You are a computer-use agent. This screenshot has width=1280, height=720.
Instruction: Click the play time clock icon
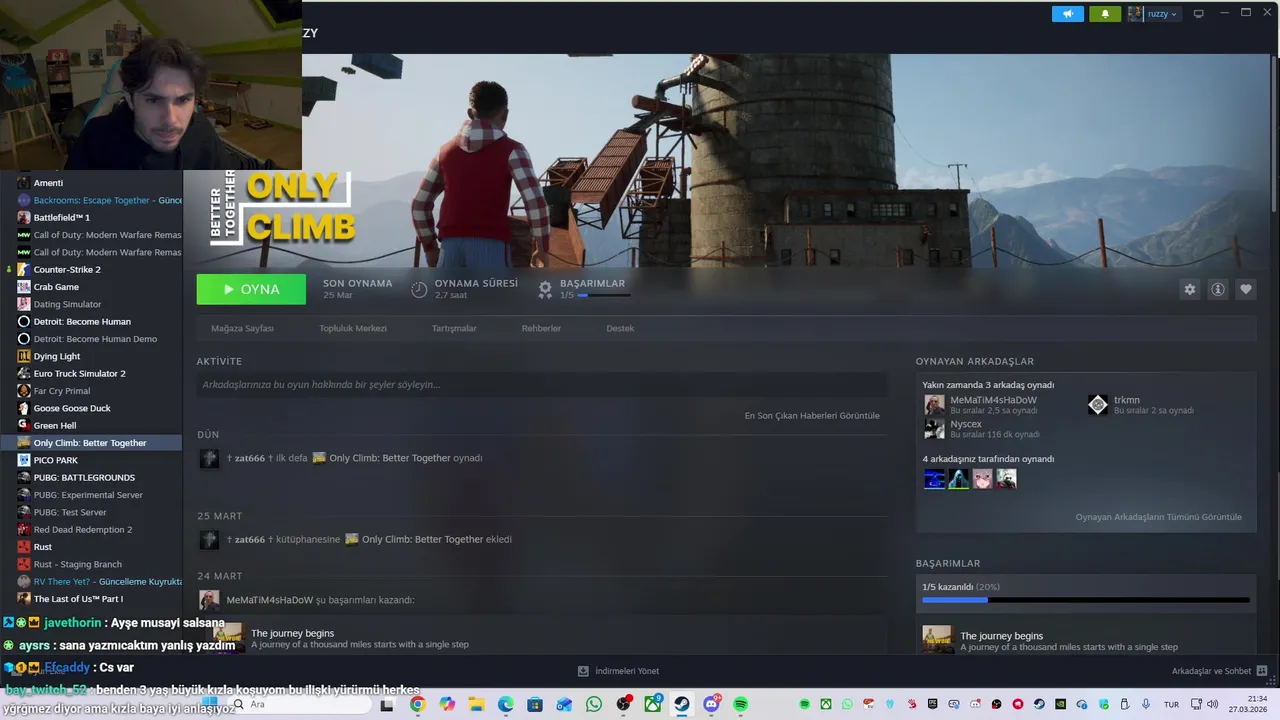tap(419, 289)
